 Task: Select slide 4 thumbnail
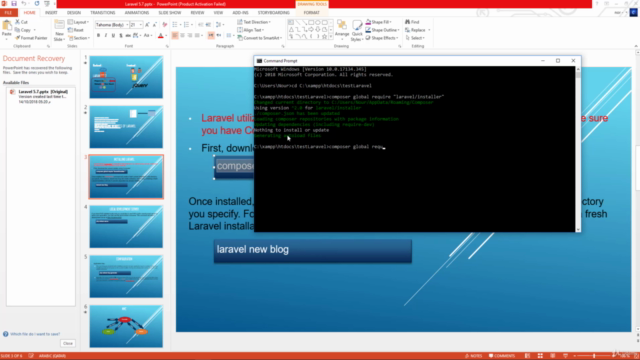[126, 227]
